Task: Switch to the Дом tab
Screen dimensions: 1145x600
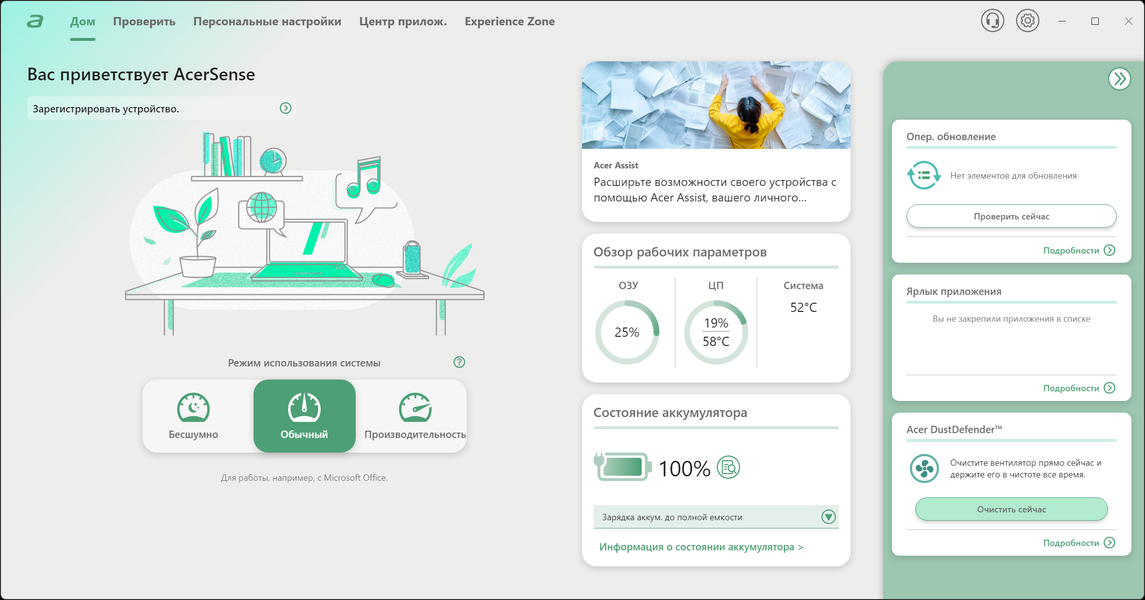Action: [x=83, y=22]
